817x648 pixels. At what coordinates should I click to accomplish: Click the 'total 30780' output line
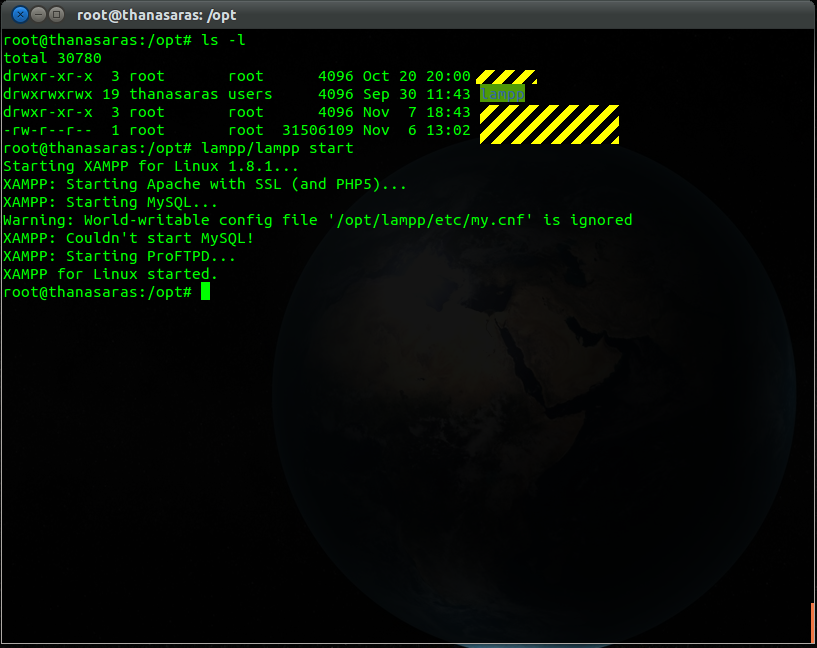52,58
